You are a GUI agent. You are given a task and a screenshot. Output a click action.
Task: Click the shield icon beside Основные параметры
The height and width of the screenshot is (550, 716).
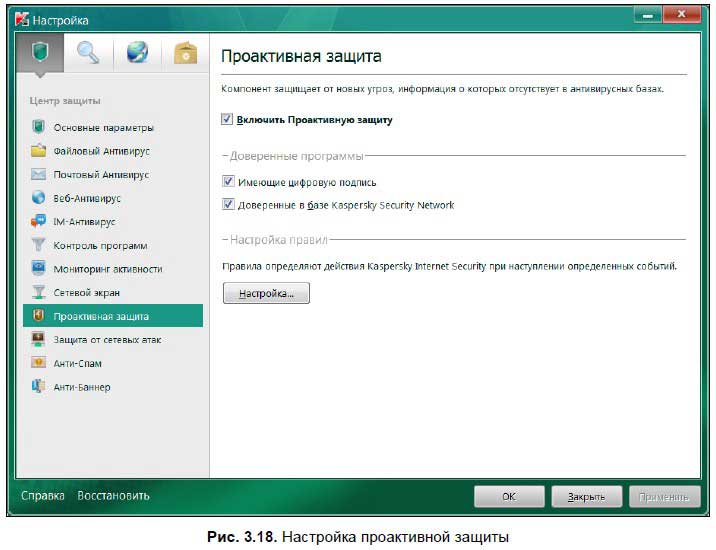pos(38,127)
